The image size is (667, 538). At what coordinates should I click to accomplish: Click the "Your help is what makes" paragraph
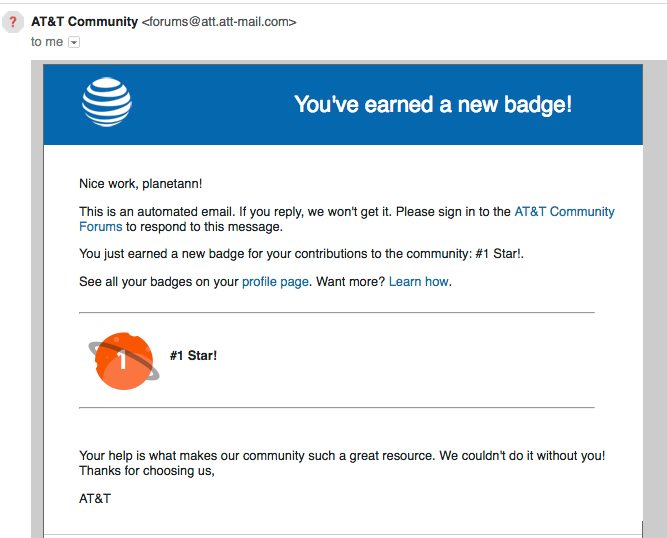(x=342, y=456)
